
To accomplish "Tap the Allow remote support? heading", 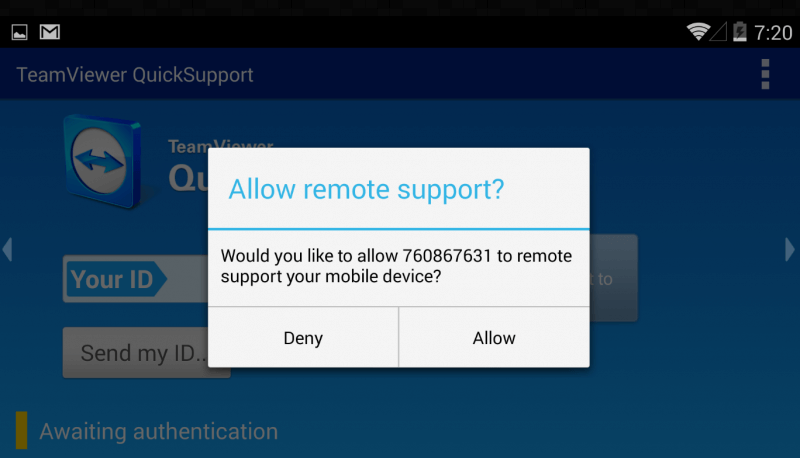I will click(x=366, y=189).
